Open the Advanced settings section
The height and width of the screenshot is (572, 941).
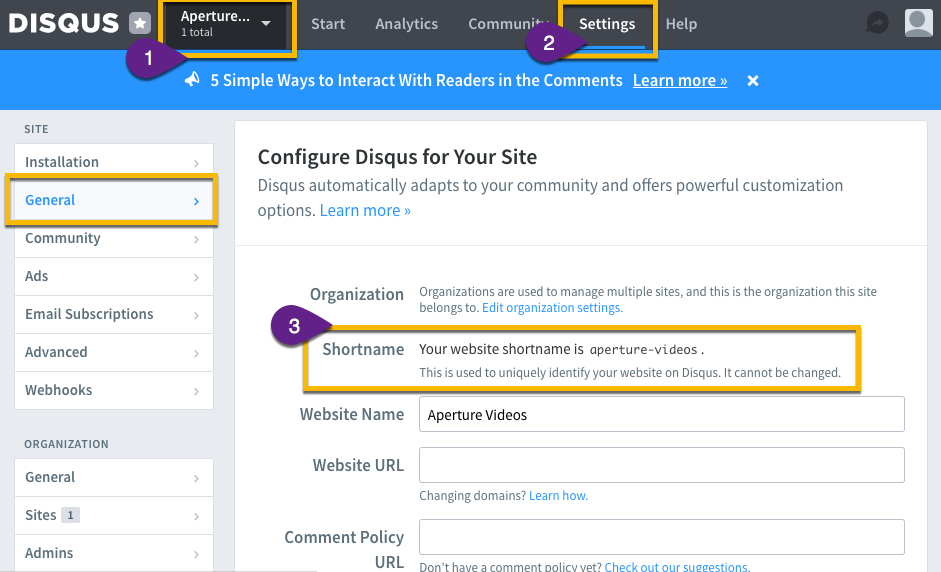(114, 352)
